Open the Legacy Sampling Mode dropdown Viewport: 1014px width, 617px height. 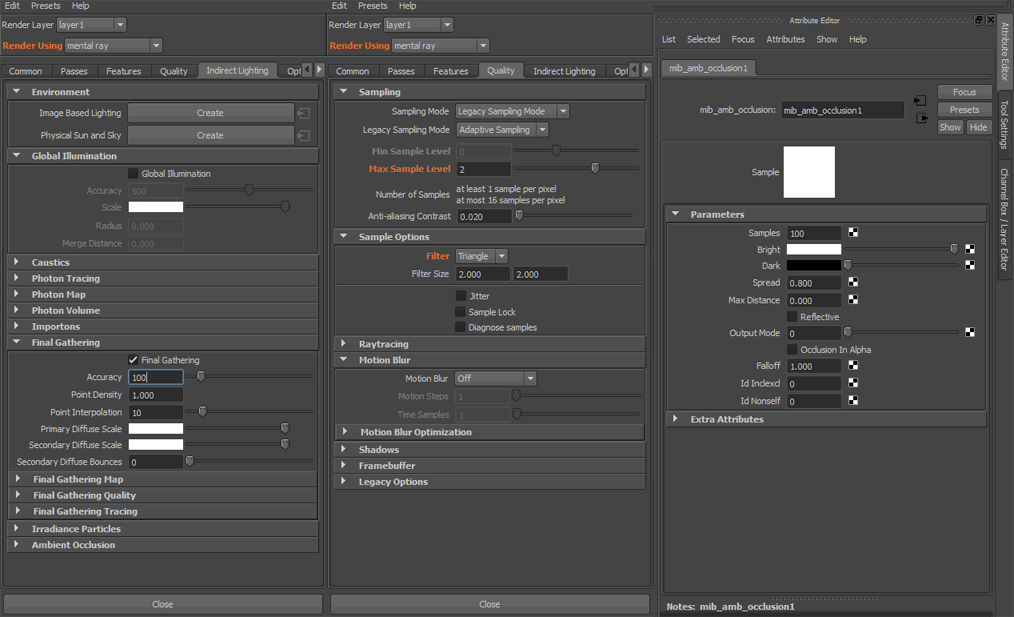click(502, 130)
